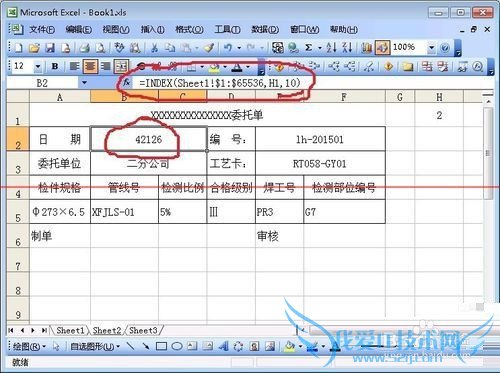
Task: Sort ascending A to Z
Action: [x=331, y=48]
